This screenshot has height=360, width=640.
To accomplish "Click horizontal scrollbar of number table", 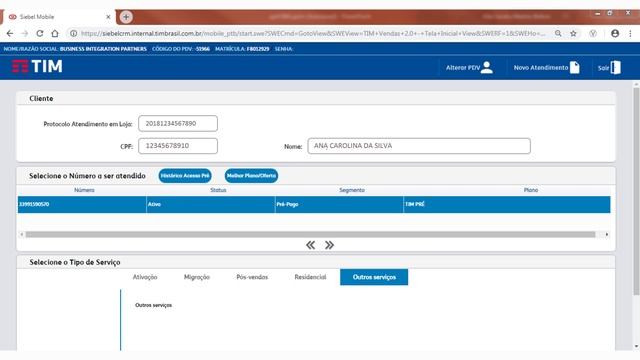I will 310,234.
